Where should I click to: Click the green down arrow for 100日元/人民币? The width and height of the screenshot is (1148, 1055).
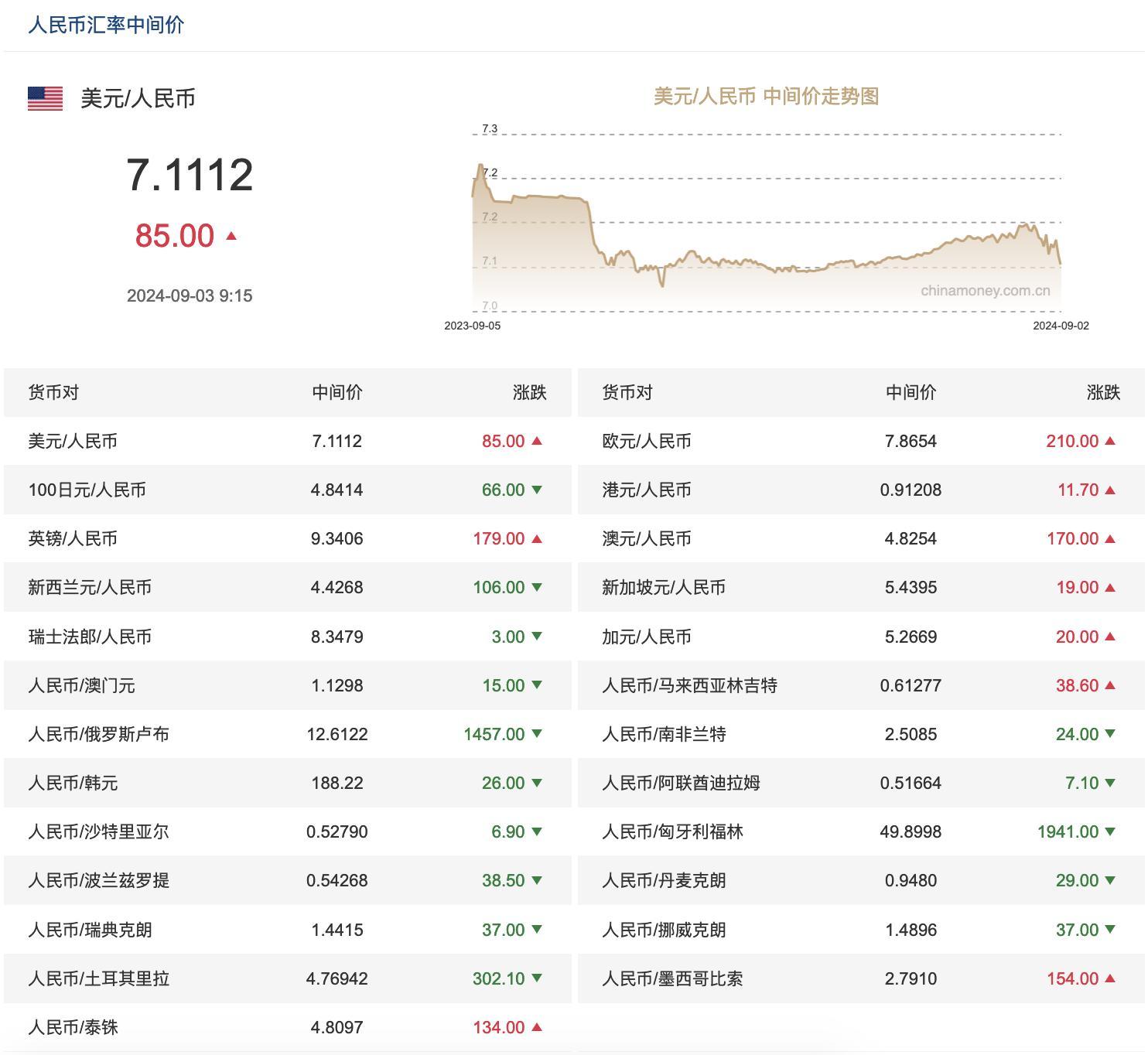coord(536,490)
